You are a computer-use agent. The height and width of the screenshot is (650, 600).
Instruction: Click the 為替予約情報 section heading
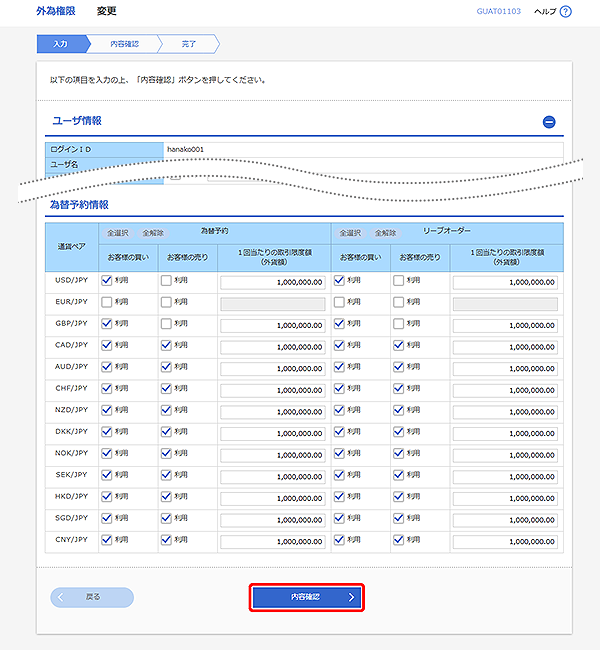[79, 205]
